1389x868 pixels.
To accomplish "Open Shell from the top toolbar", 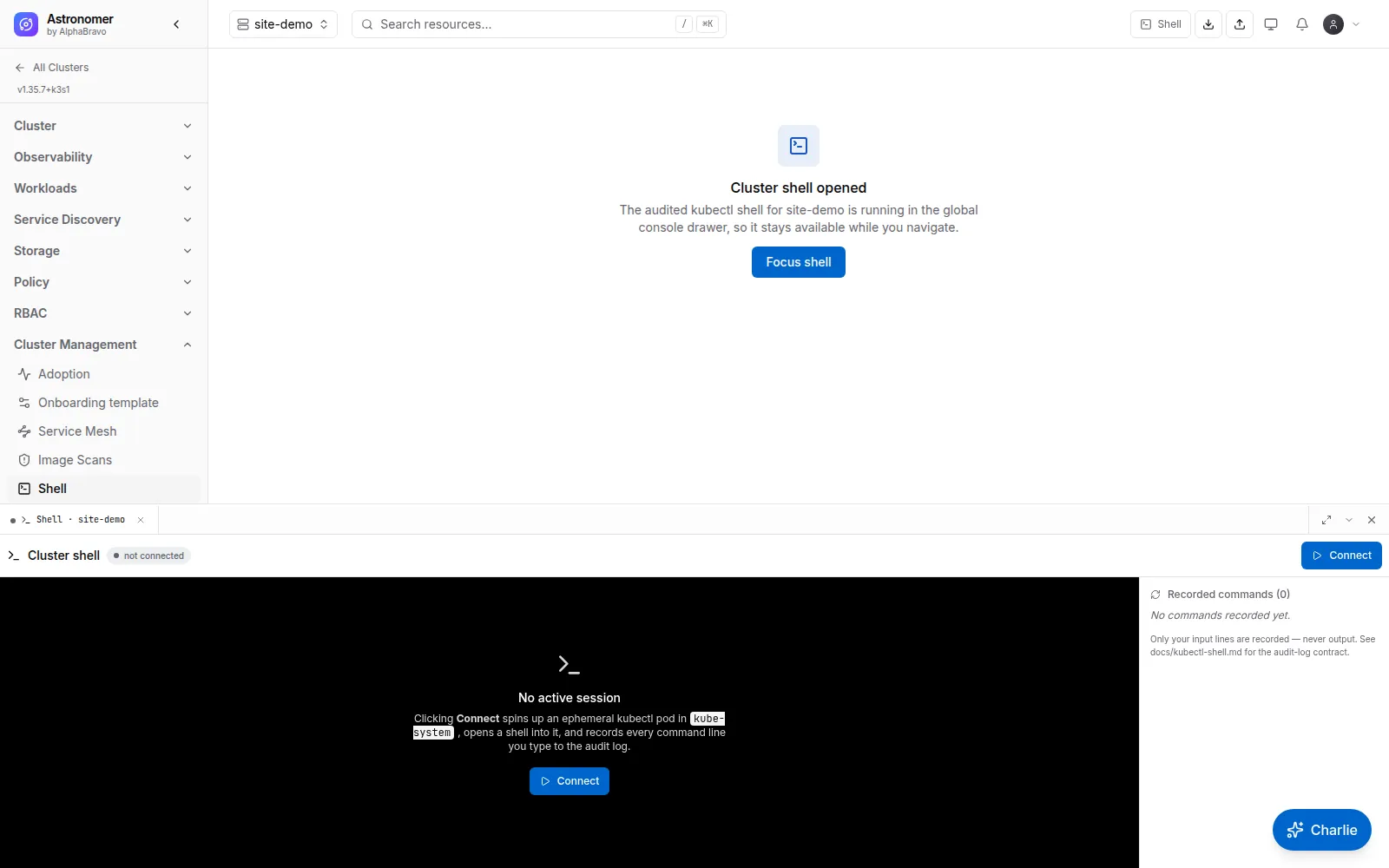I will click(x=1161, y=24).
